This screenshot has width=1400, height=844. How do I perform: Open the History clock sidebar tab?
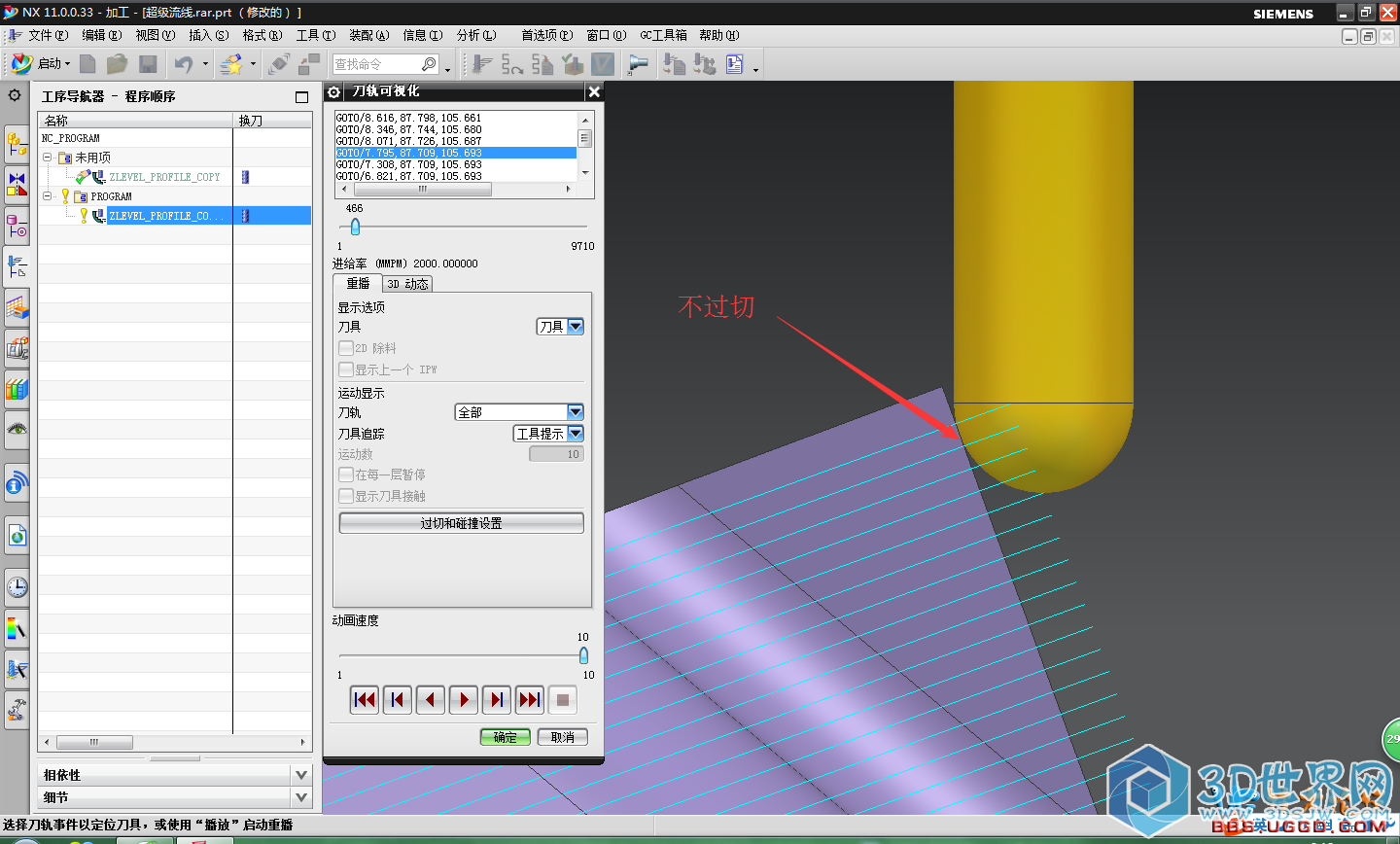[17, 587]
